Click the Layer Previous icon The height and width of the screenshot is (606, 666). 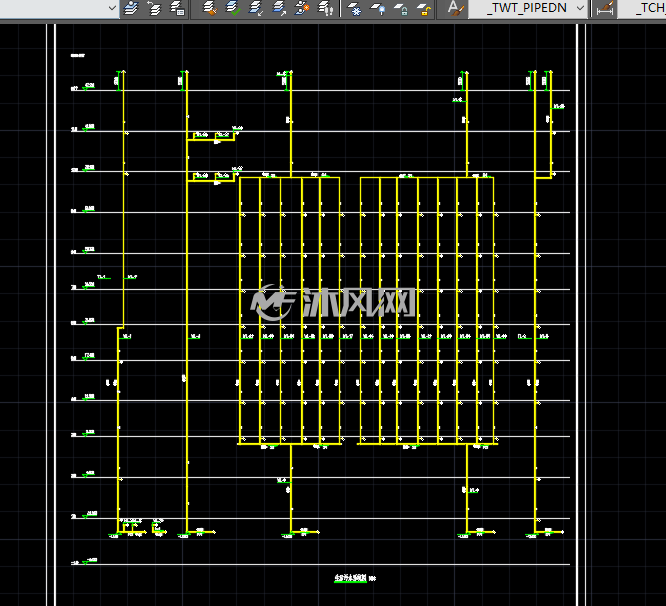pos(154,8)
